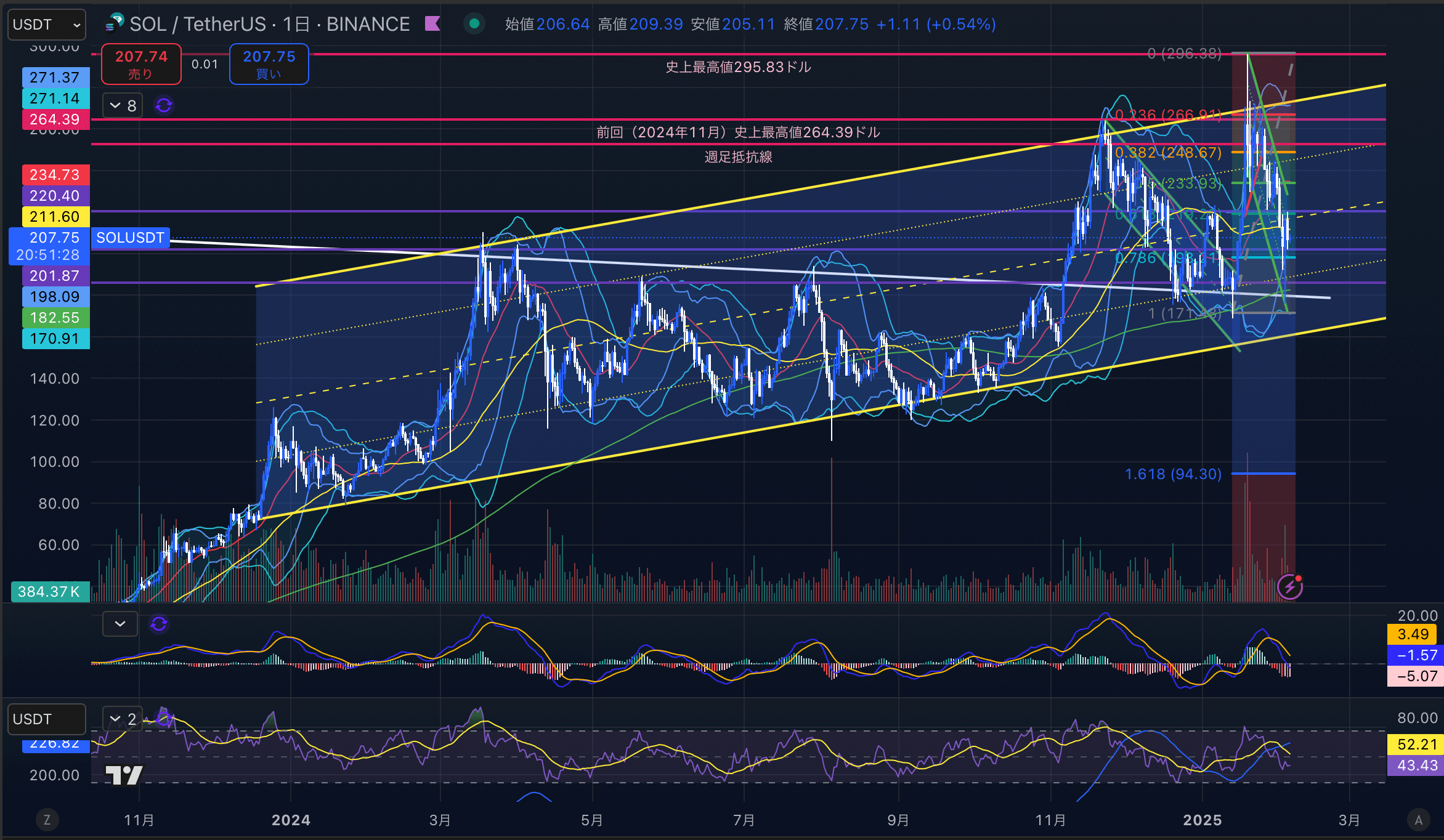Open the USDT currency dropdown at top

point(47,25)
